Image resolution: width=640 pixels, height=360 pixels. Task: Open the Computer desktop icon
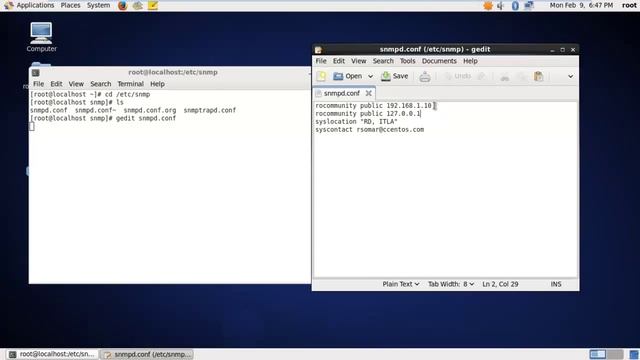41,37
